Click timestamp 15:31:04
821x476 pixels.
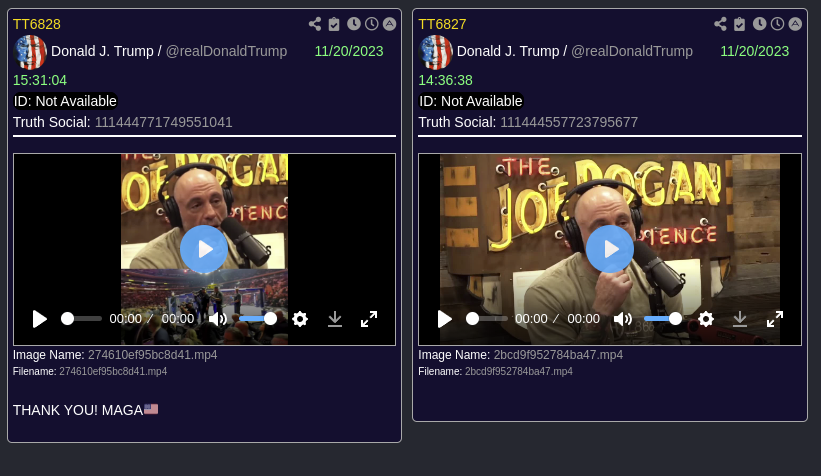pyautogui.click(x=40, y=80)
